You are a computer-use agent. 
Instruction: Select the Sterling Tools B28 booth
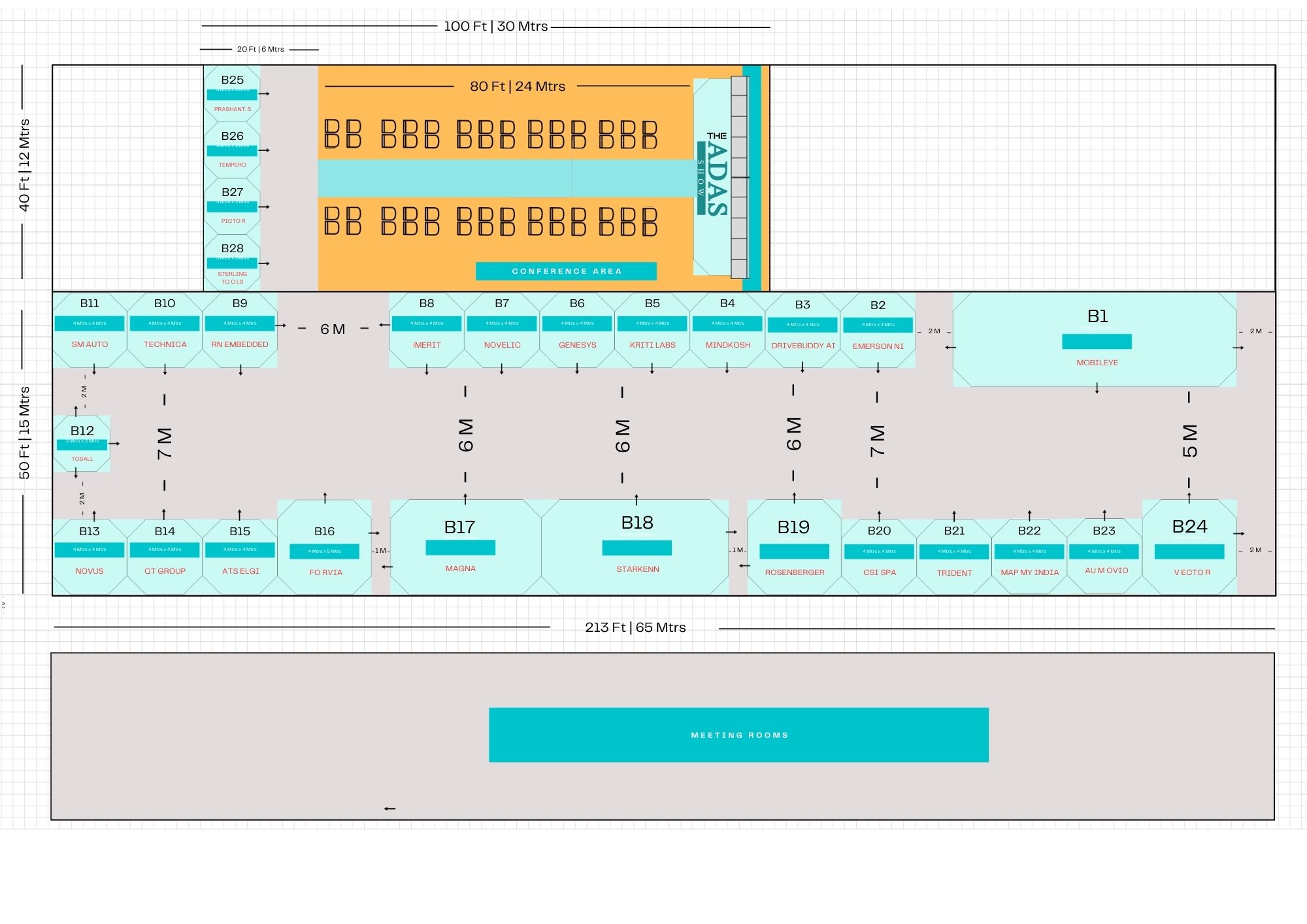(232, 263)
